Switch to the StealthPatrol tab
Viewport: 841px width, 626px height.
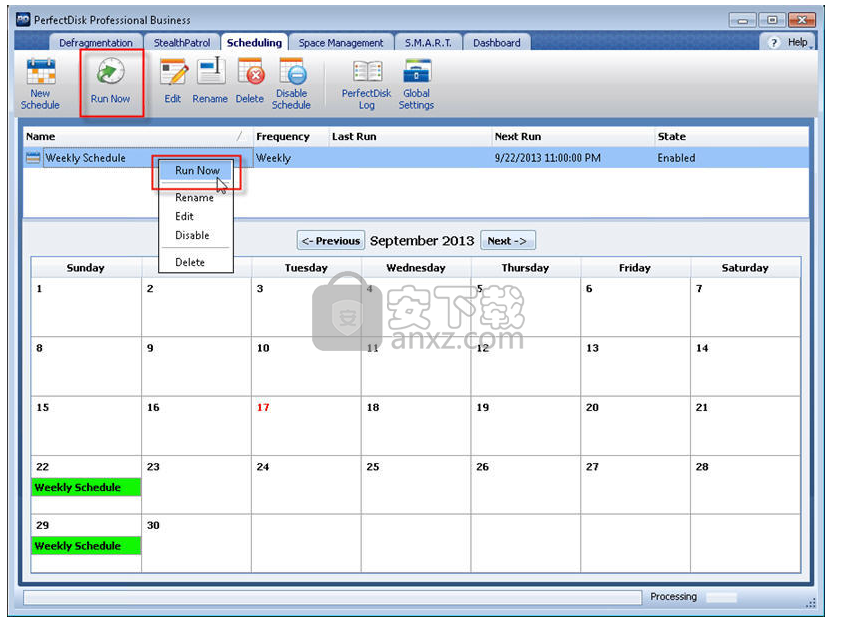(x=182, y=43)
